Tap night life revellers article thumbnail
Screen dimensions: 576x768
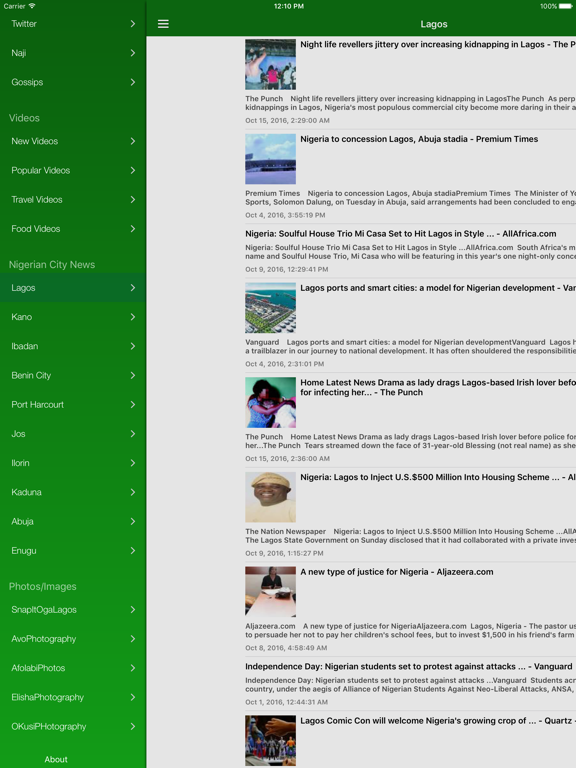pyautogui.click(x=270, y=64)
